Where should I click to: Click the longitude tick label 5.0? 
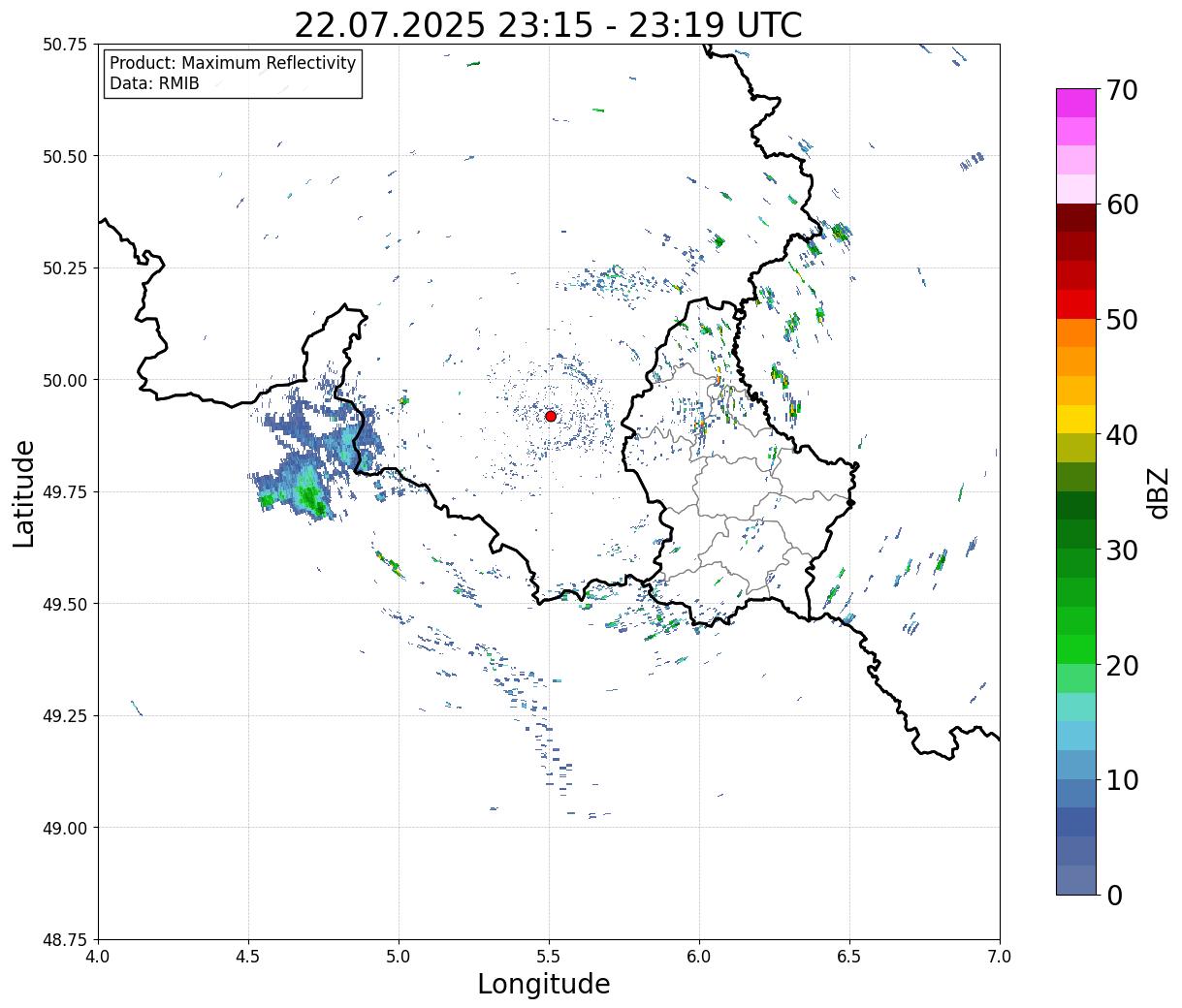pos(399,957)
